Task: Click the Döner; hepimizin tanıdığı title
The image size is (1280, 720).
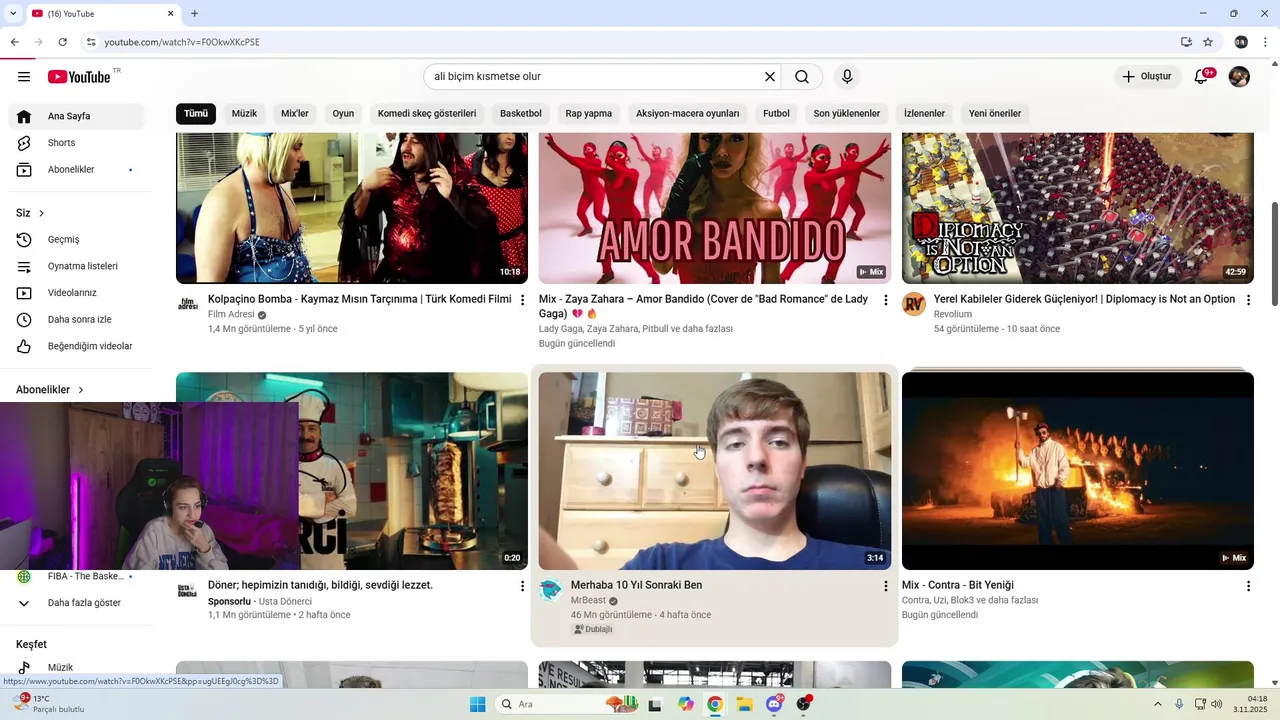Action: tap(320, 585)
